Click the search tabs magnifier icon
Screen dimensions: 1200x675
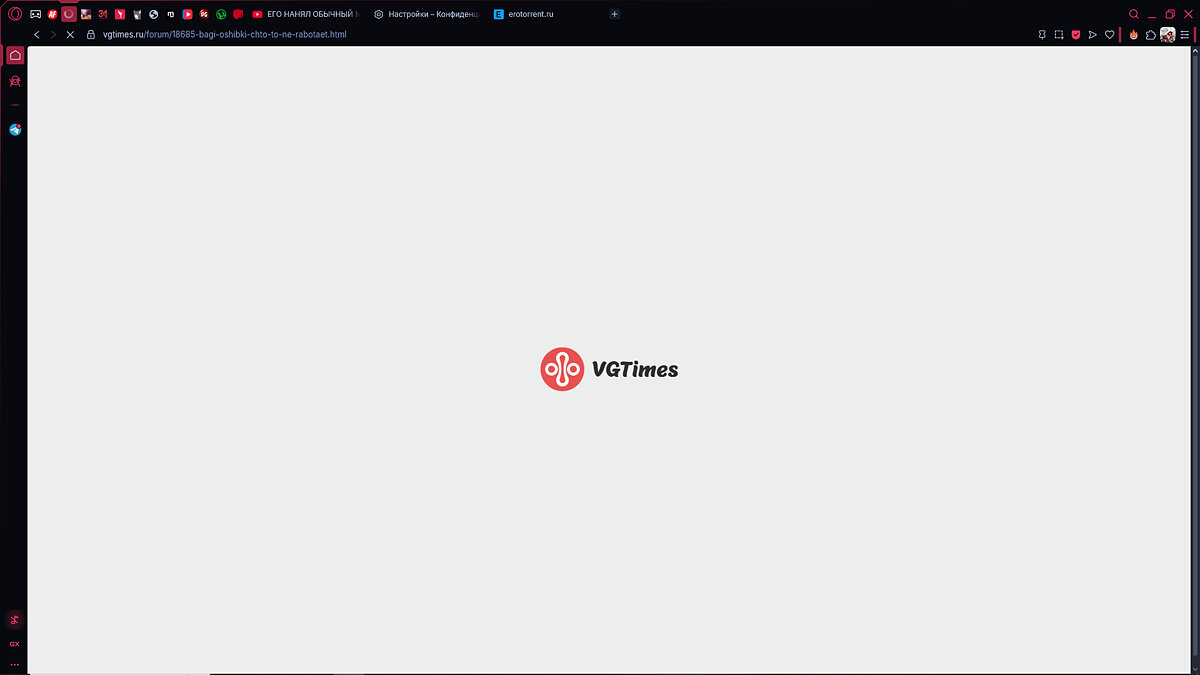click(1134, 14)
